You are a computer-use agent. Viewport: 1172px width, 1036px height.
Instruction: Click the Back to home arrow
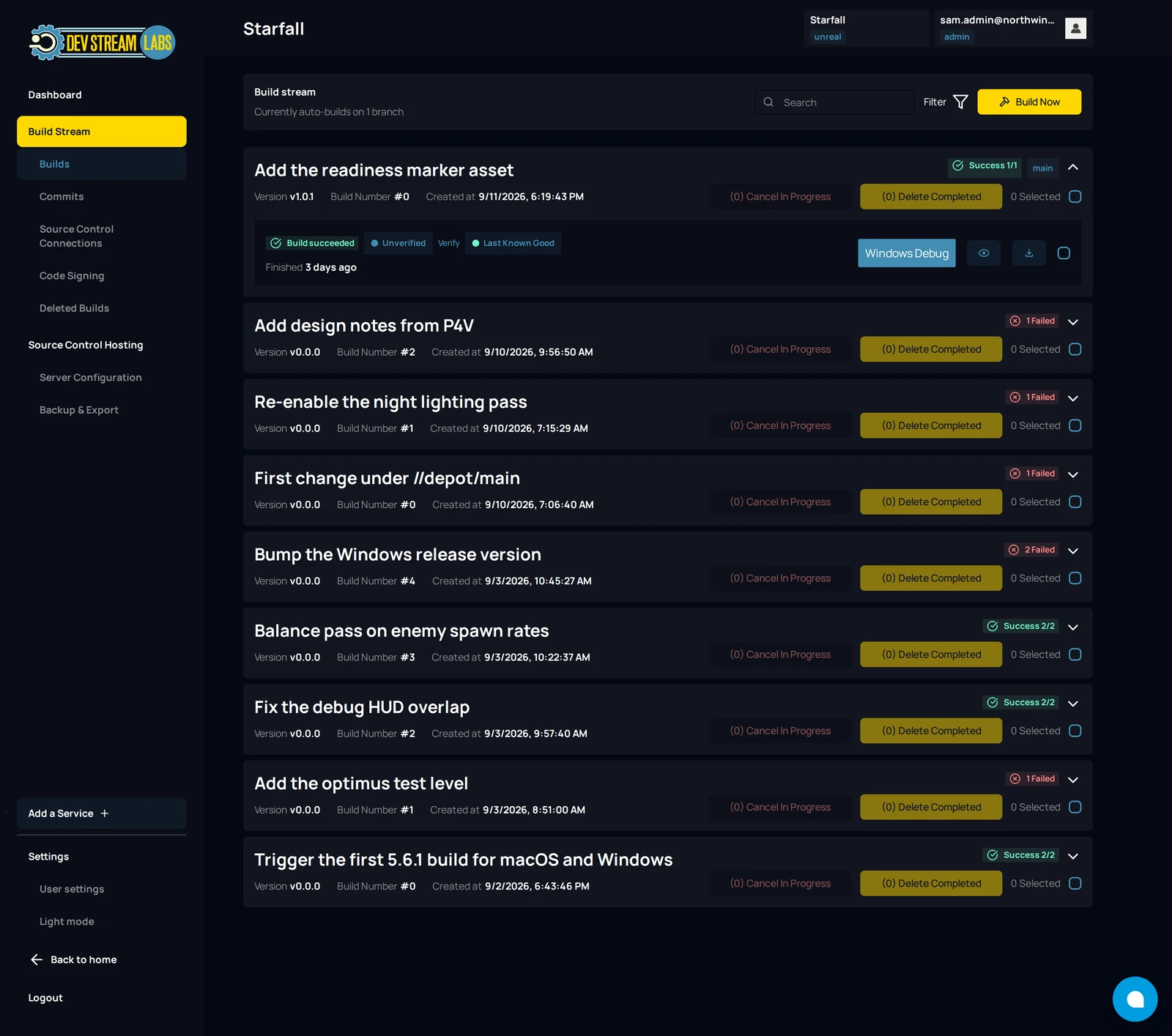click(x=37, y=960)
